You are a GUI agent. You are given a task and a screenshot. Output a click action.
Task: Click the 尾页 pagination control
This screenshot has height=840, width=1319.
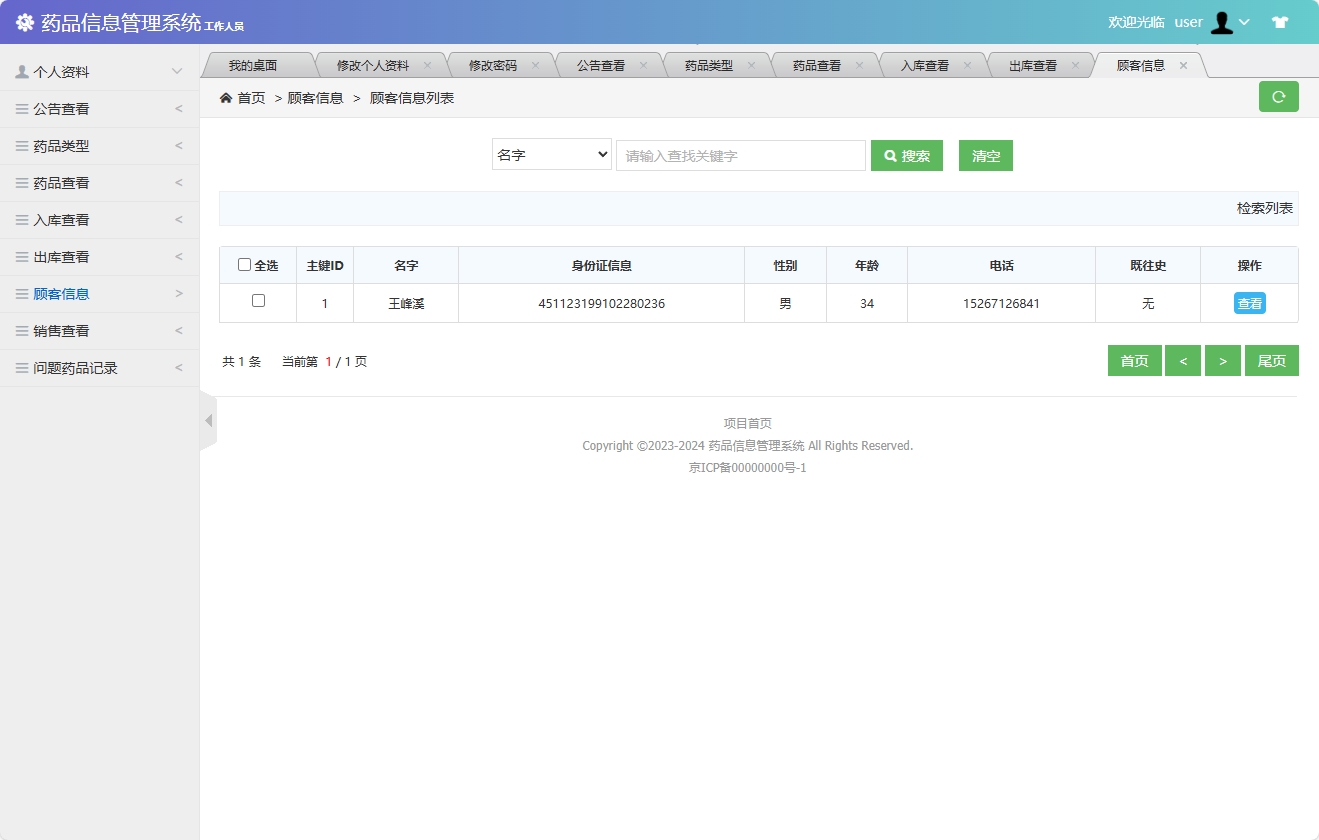pos(1271,360)
